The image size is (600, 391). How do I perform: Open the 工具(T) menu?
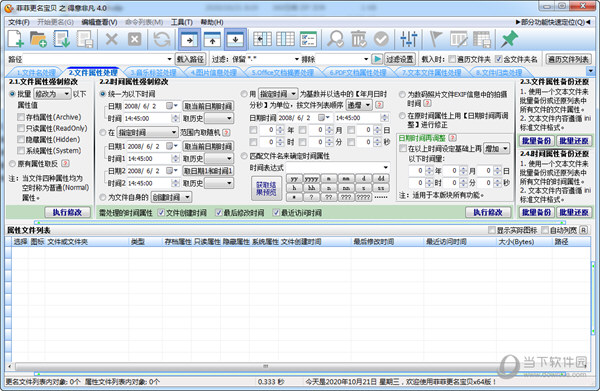click(181, 22)
